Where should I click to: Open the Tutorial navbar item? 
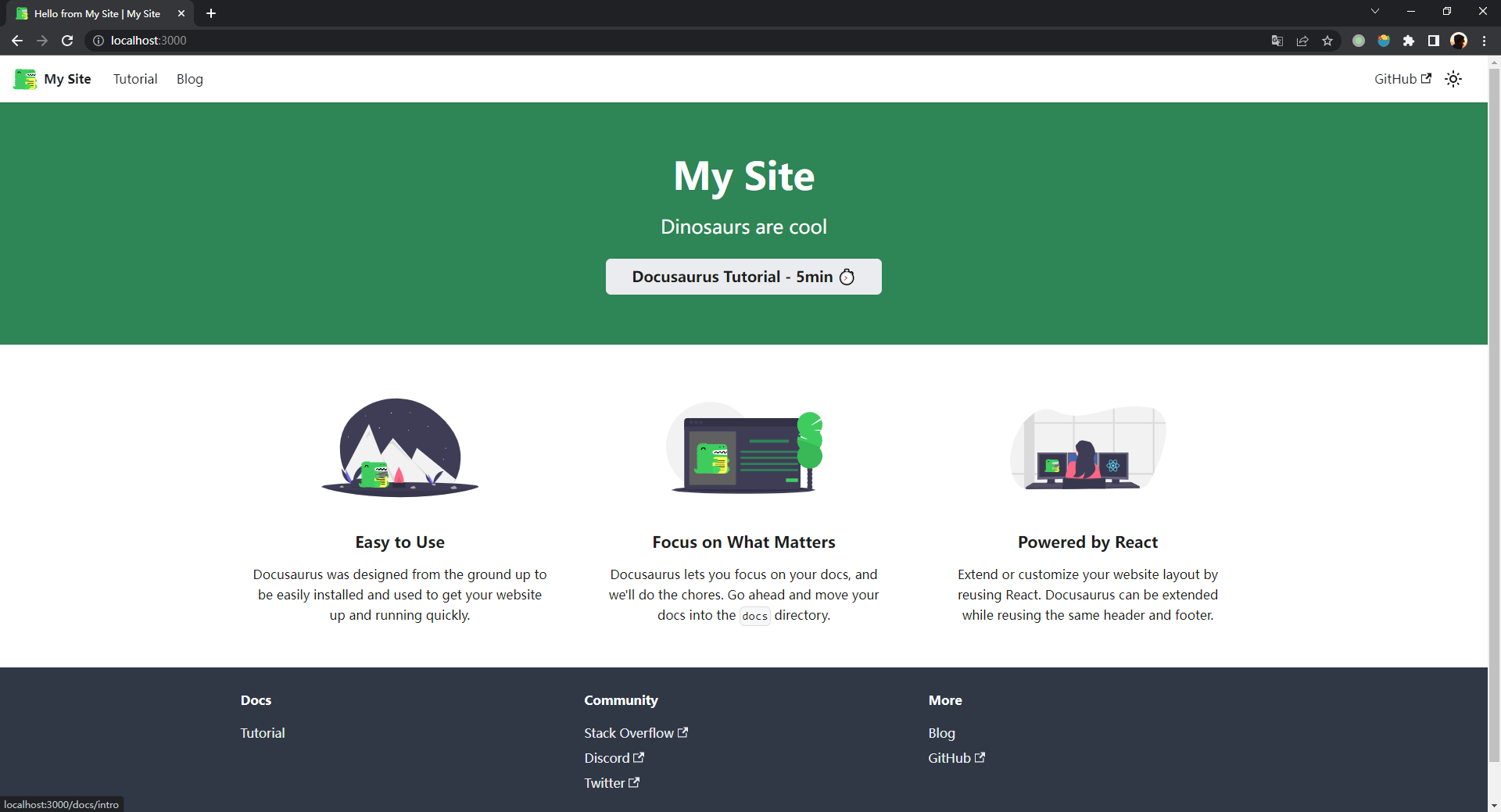(x=135, y=79)
